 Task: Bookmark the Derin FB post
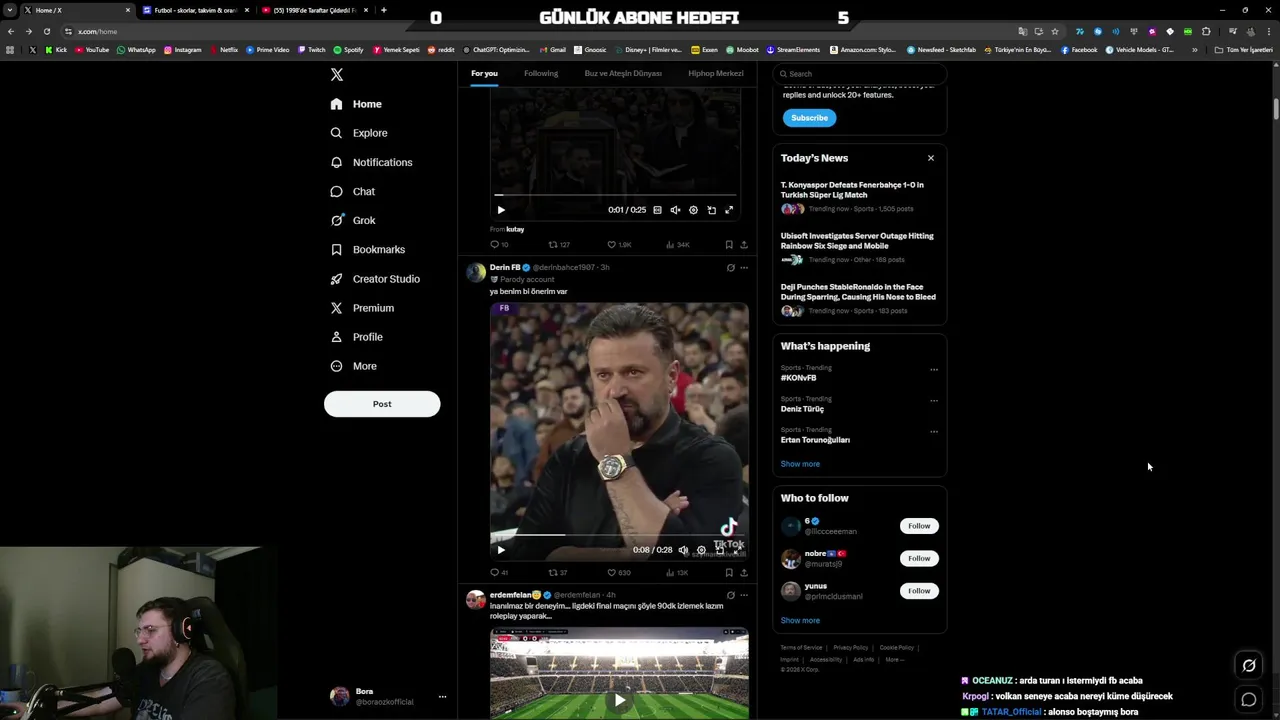(729, 573)
